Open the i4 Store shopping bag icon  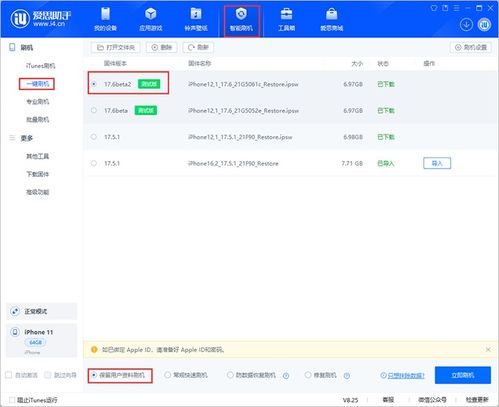point(332,14)
